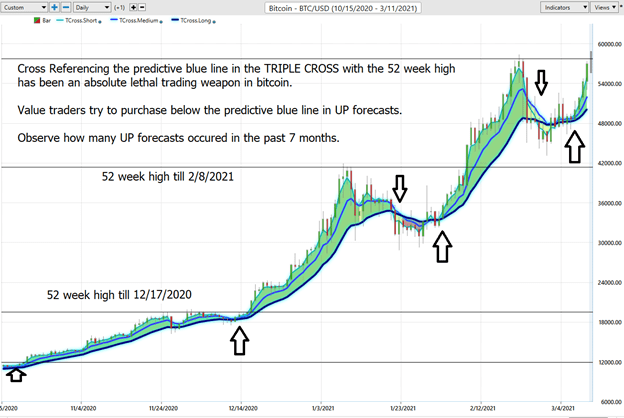
Task: Open the Custom date range dropdown
Action: tap(24, 8)
